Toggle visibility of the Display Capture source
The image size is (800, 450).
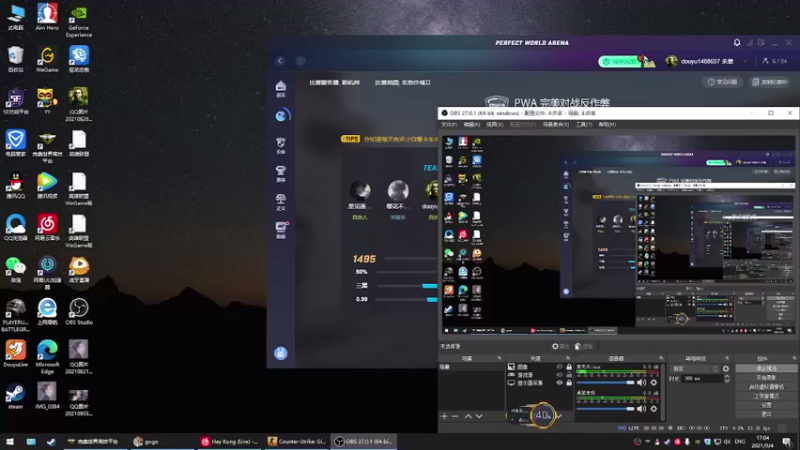click(x=560, y=383)
